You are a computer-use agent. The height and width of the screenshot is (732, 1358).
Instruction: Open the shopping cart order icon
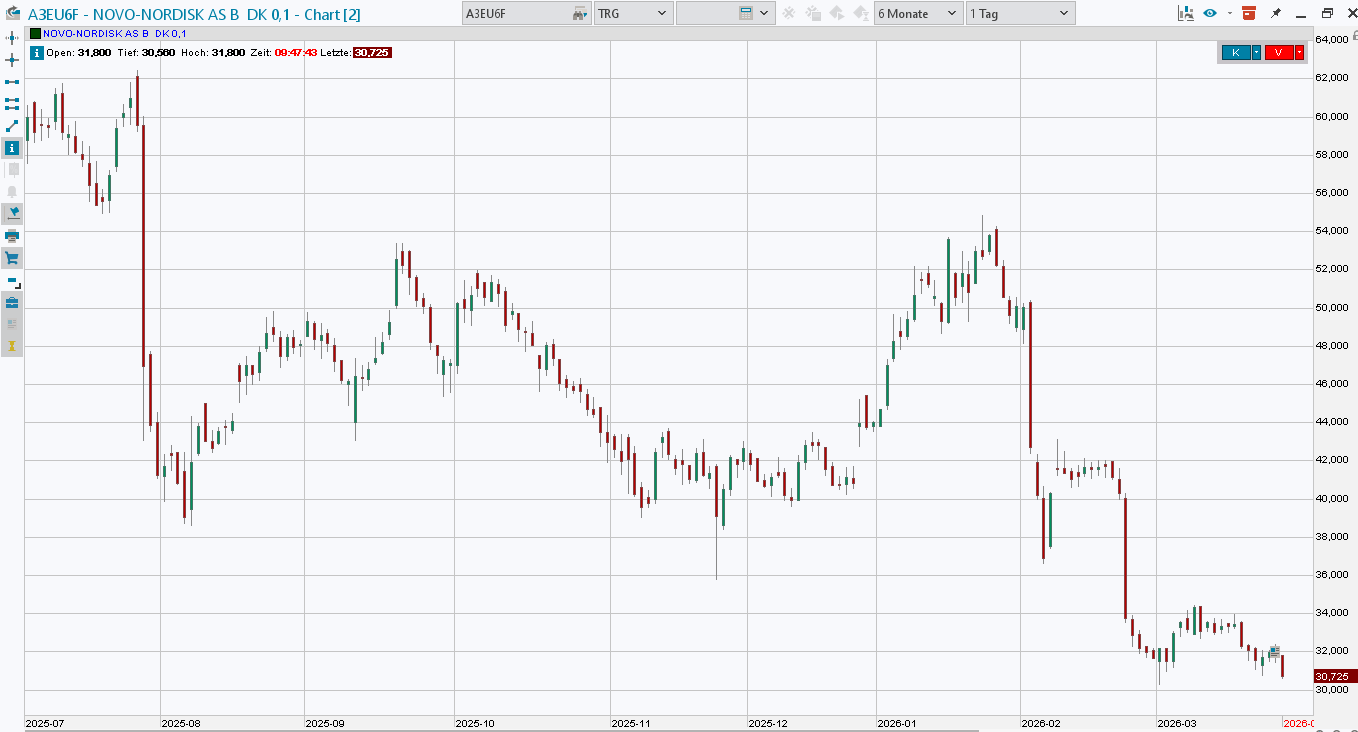pyautogui.click(x=12, y=258)
